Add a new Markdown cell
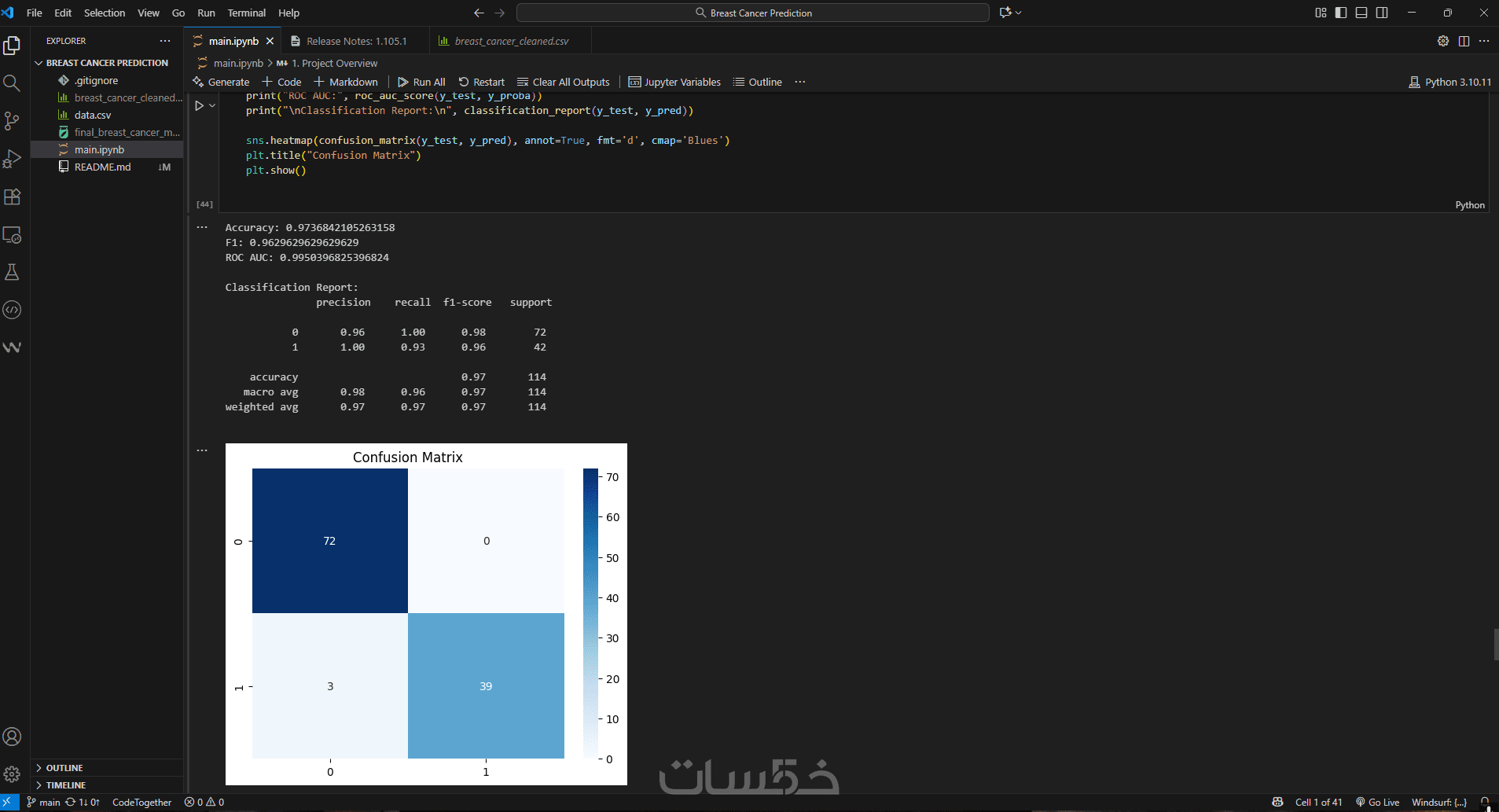Image resolution: width=1499 pixels, height=812 pixels. point(346,82)
